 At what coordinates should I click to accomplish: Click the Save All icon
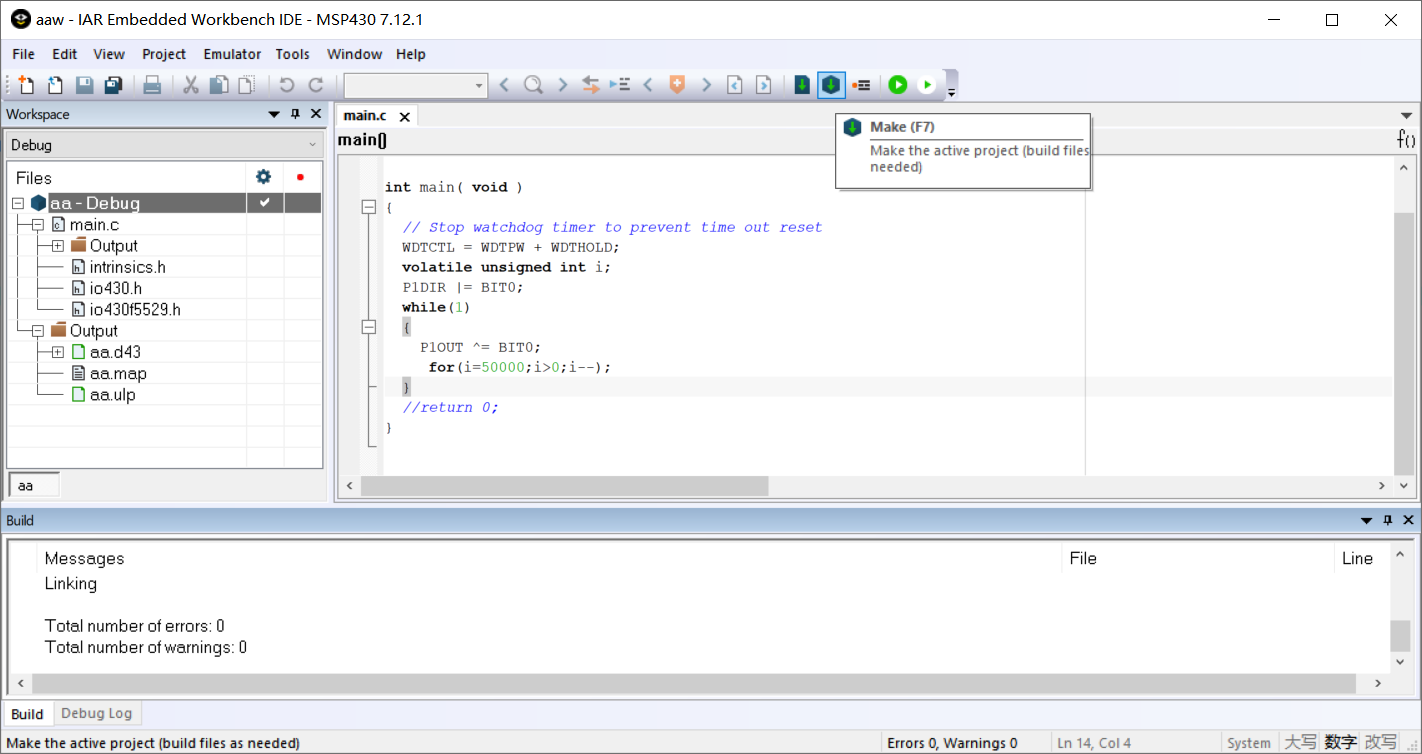tap(113, 85)
